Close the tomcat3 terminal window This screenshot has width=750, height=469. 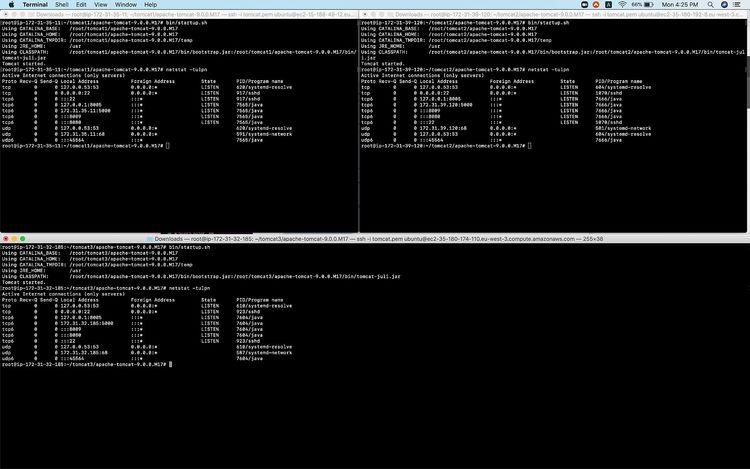(5, 239)
